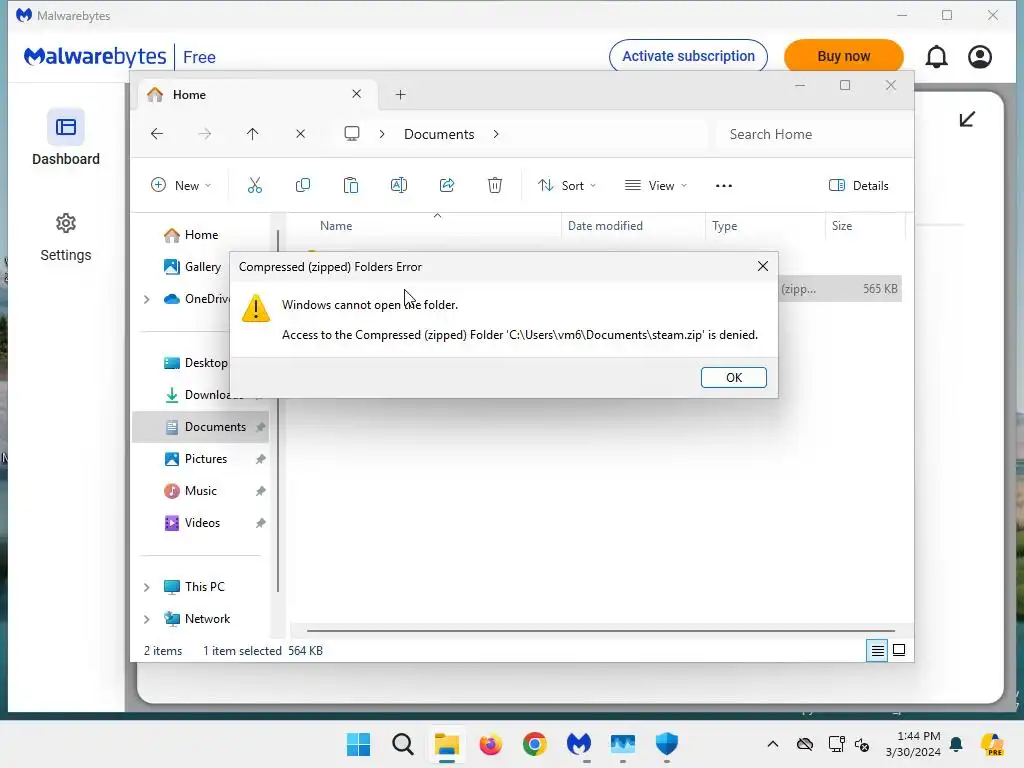Screen dimensions: 1024x768
Task: Expand the OneDrive tree node
Action: (147, 299)
